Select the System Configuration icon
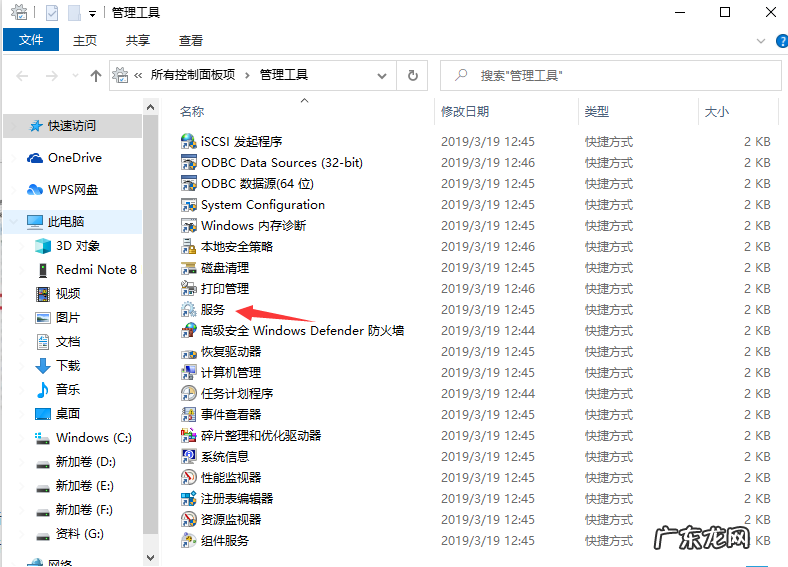 (188, 205)
